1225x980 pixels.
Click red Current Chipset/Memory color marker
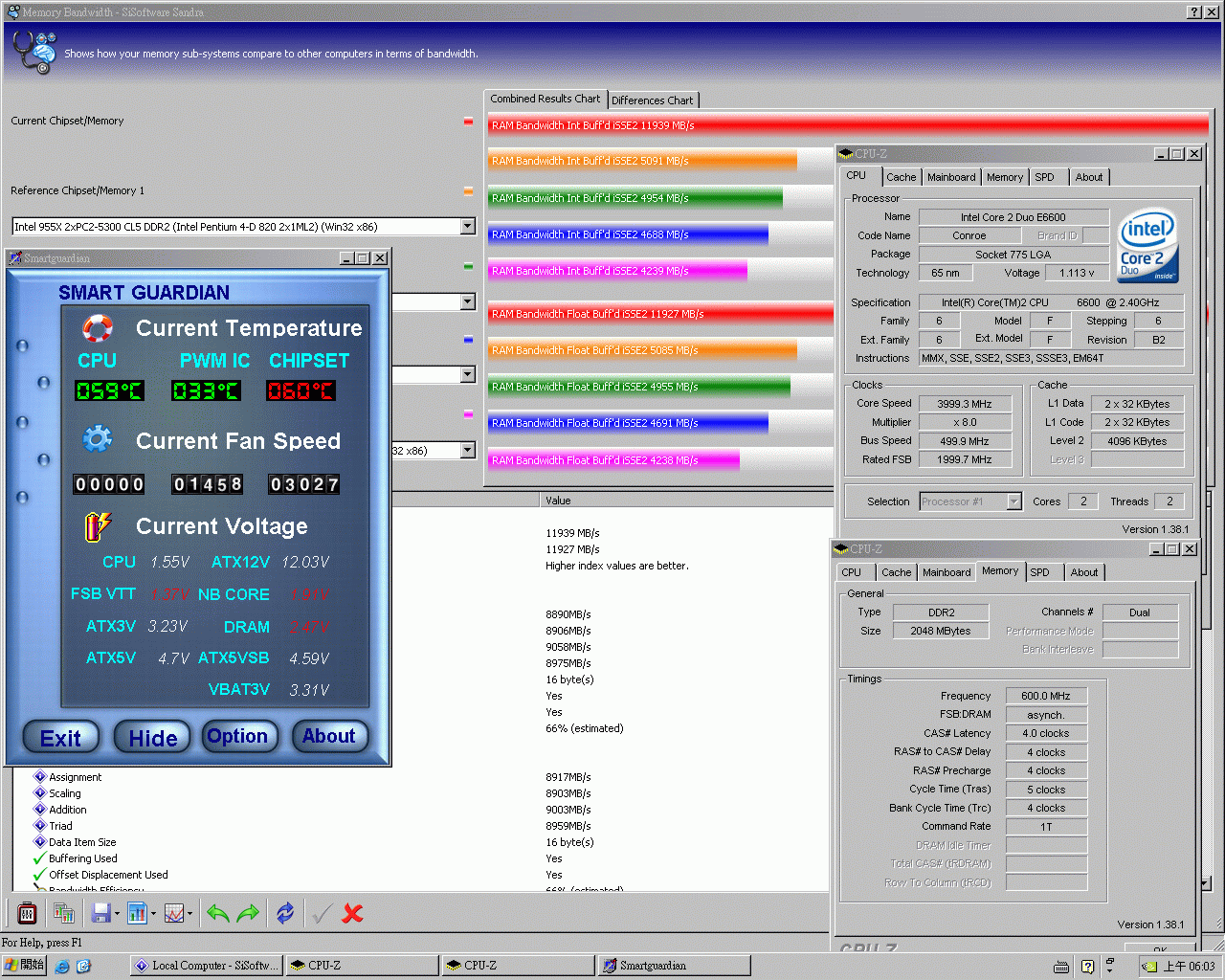468,122
